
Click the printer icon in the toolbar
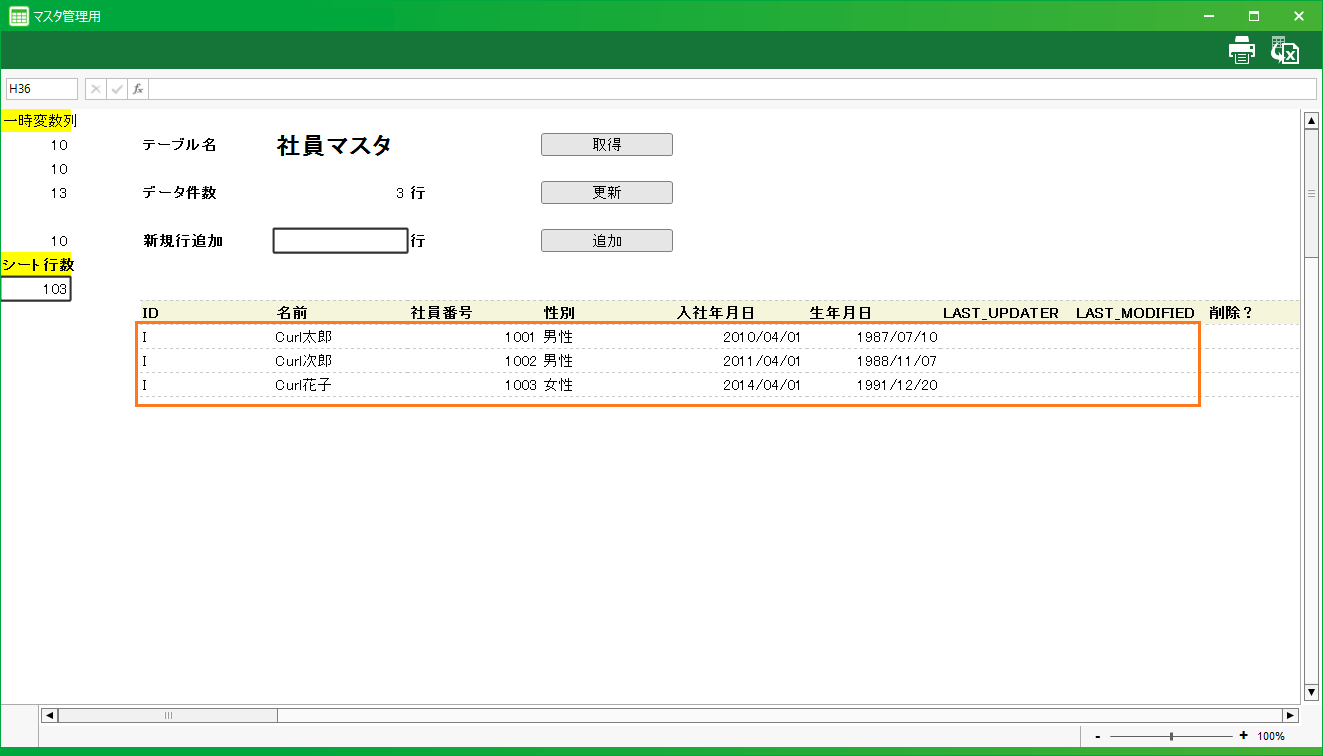[1241, 51]
